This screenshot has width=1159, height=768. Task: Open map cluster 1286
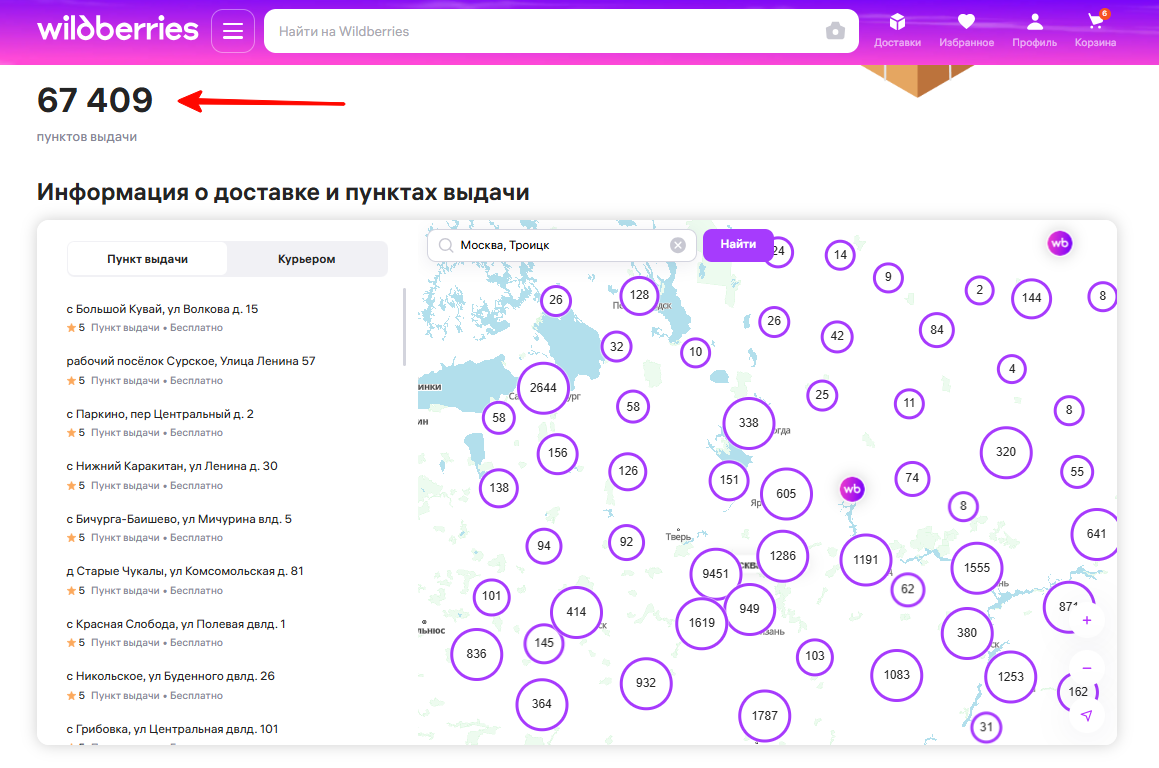783,556
